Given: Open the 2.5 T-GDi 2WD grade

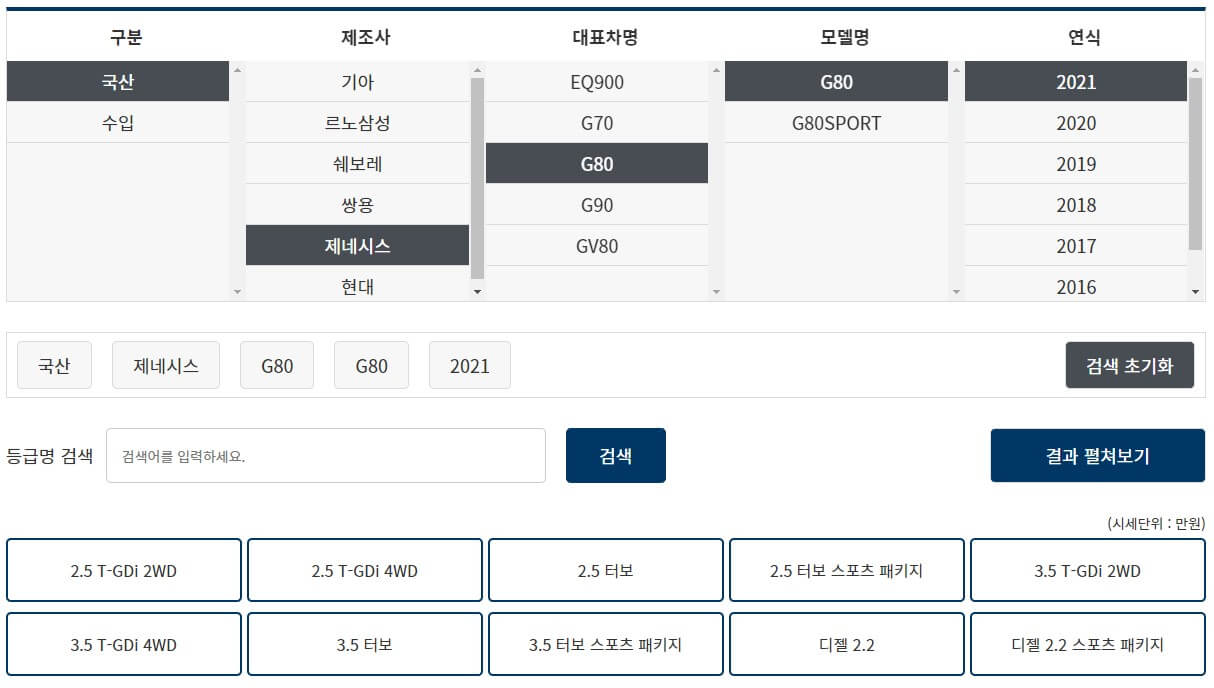Looking at the screenshot, I should [x=124, y=570].
